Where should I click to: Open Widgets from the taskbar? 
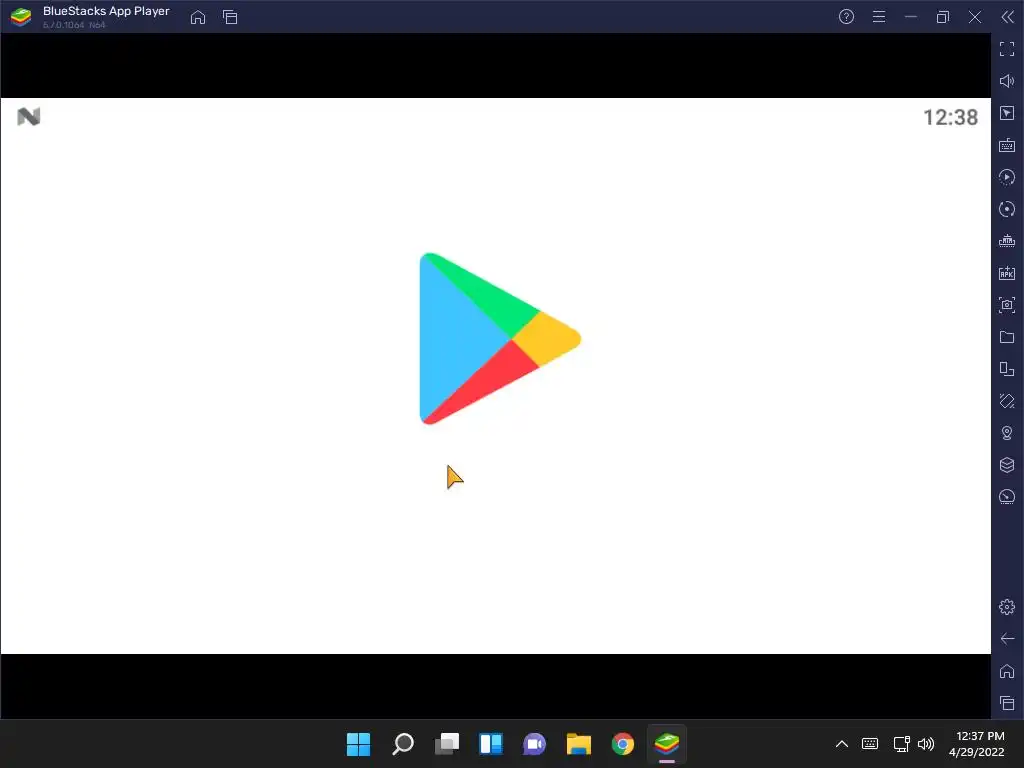click(x=490, y=744)
